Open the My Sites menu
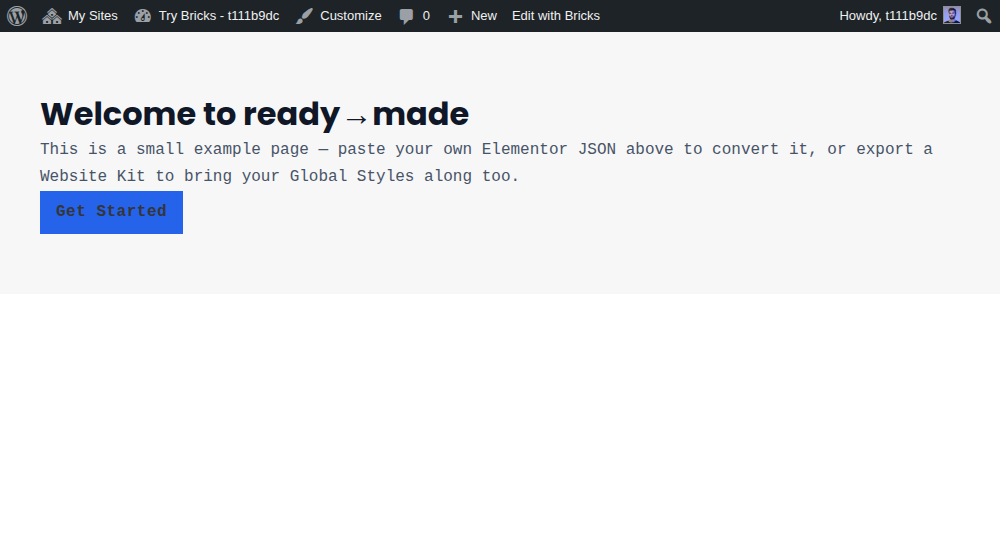This screenshot has width=1000, height=560. [80, 16]
